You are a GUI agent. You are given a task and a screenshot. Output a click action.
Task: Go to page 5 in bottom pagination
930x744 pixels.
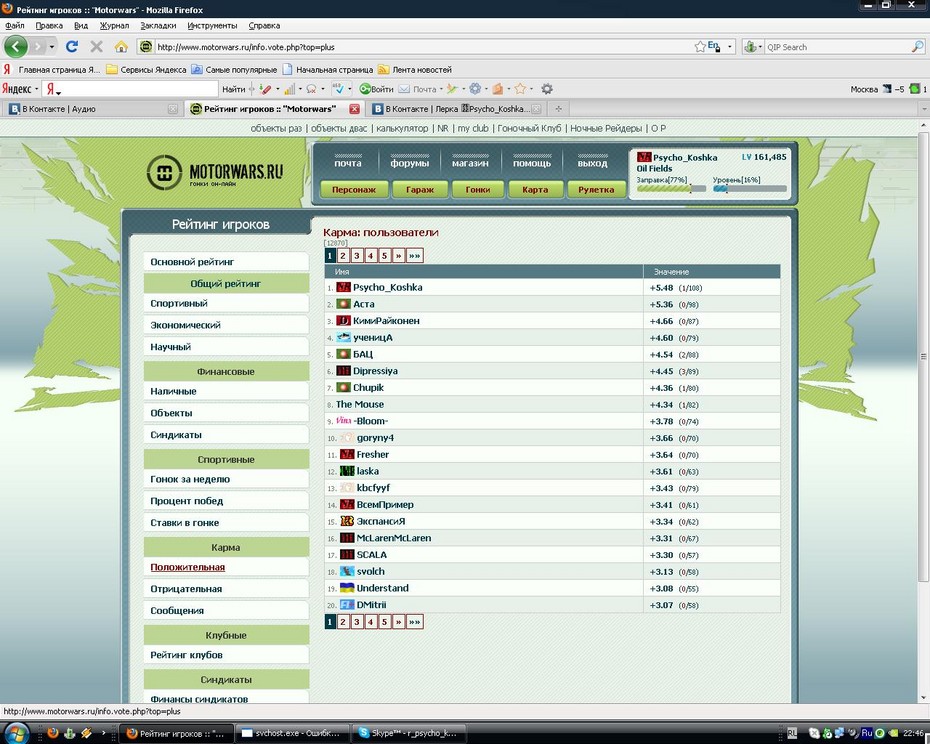point(384,622)
